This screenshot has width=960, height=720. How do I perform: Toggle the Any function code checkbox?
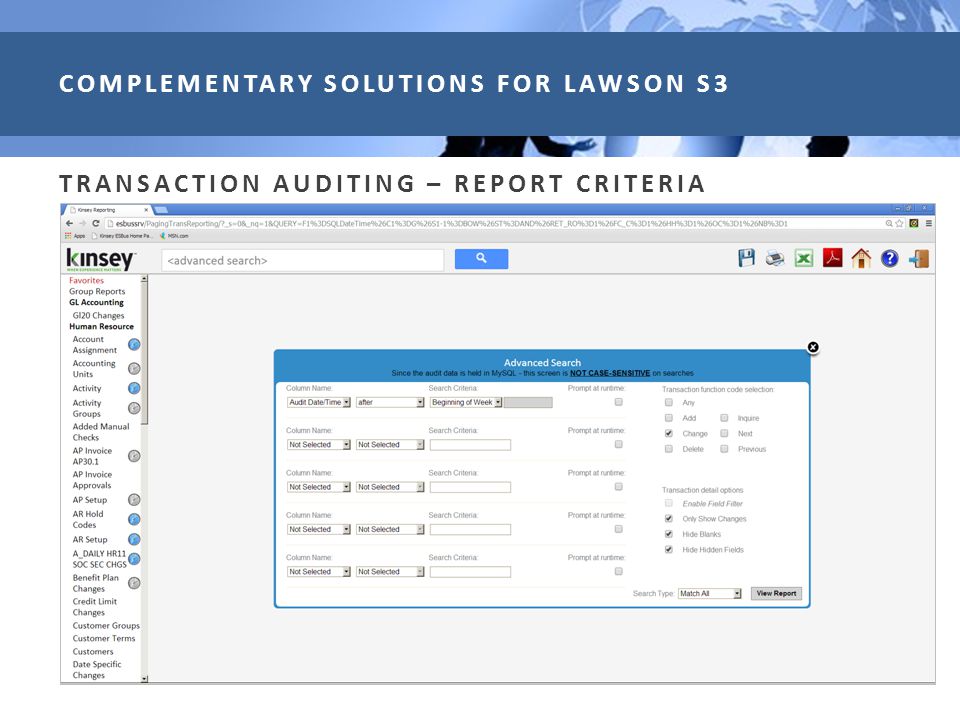point(669,402)
